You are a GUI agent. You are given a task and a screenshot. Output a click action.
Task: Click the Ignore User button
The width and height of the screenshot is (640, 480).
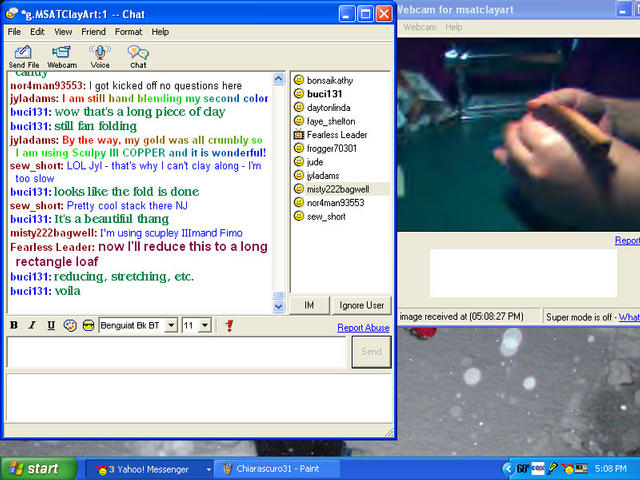[x=361, y=305]
